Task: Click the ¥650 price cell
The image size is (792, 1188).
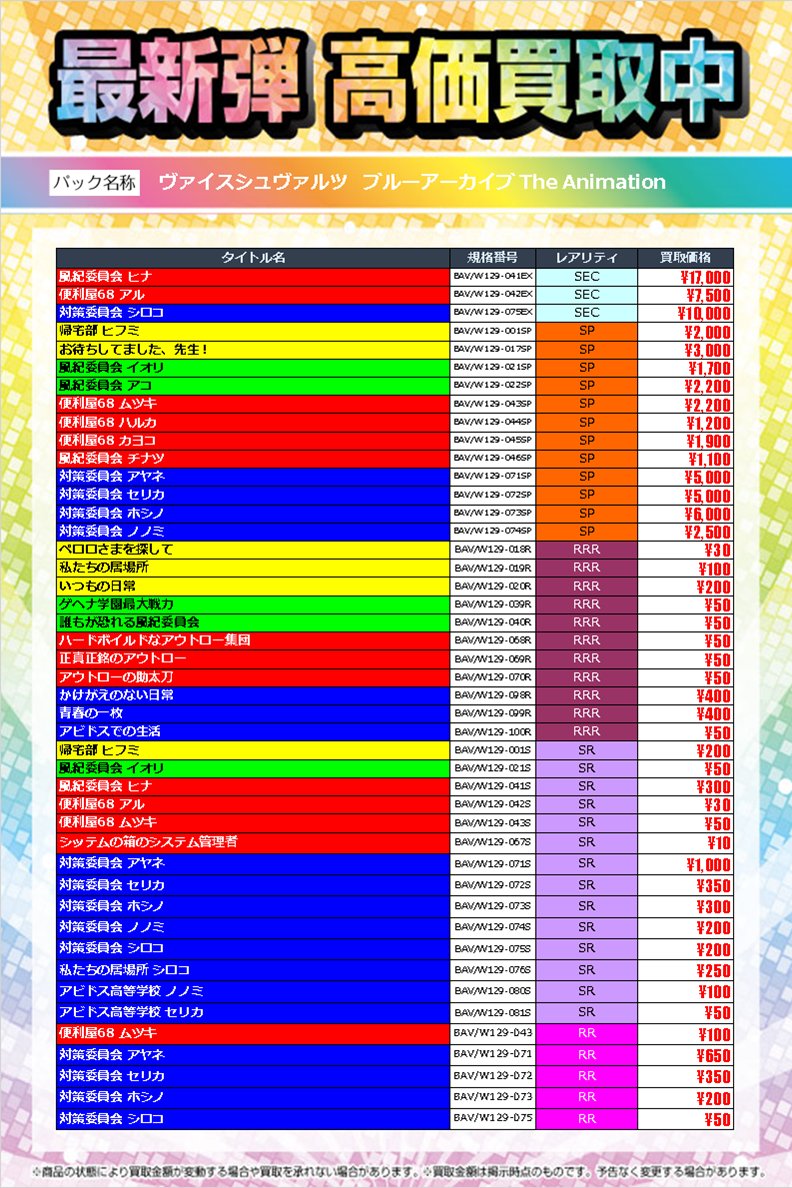Action: tap(685, 1055)
